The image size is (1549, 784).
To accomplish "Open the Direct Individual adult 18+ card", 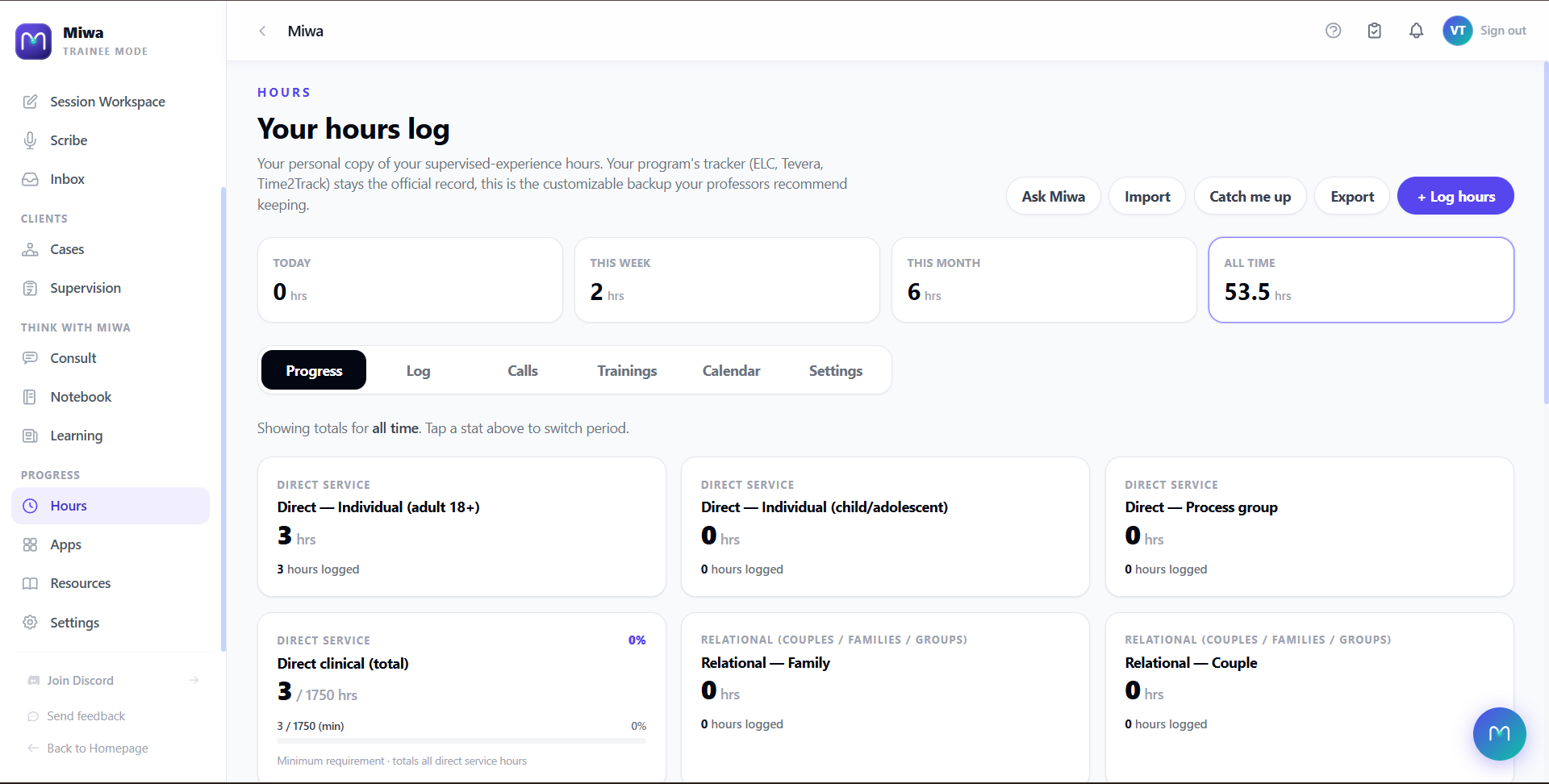I will click(x=461, y=527).
